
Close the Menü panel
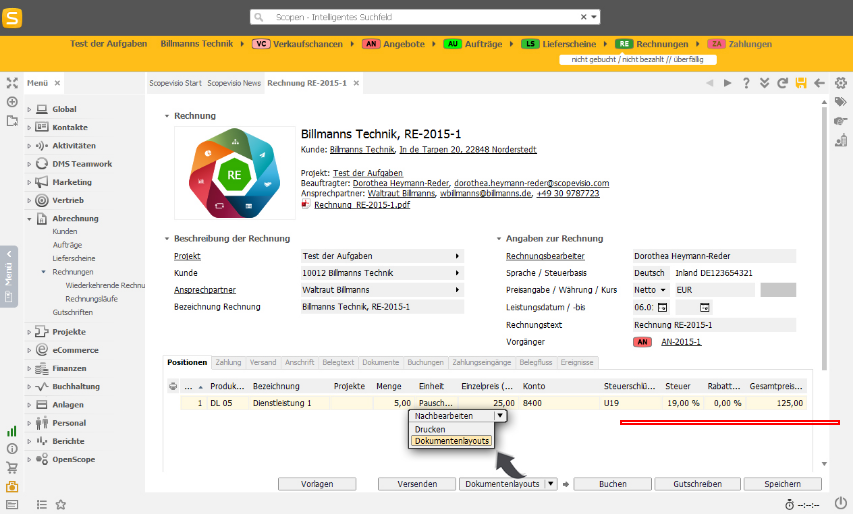(x=57, y=83)
